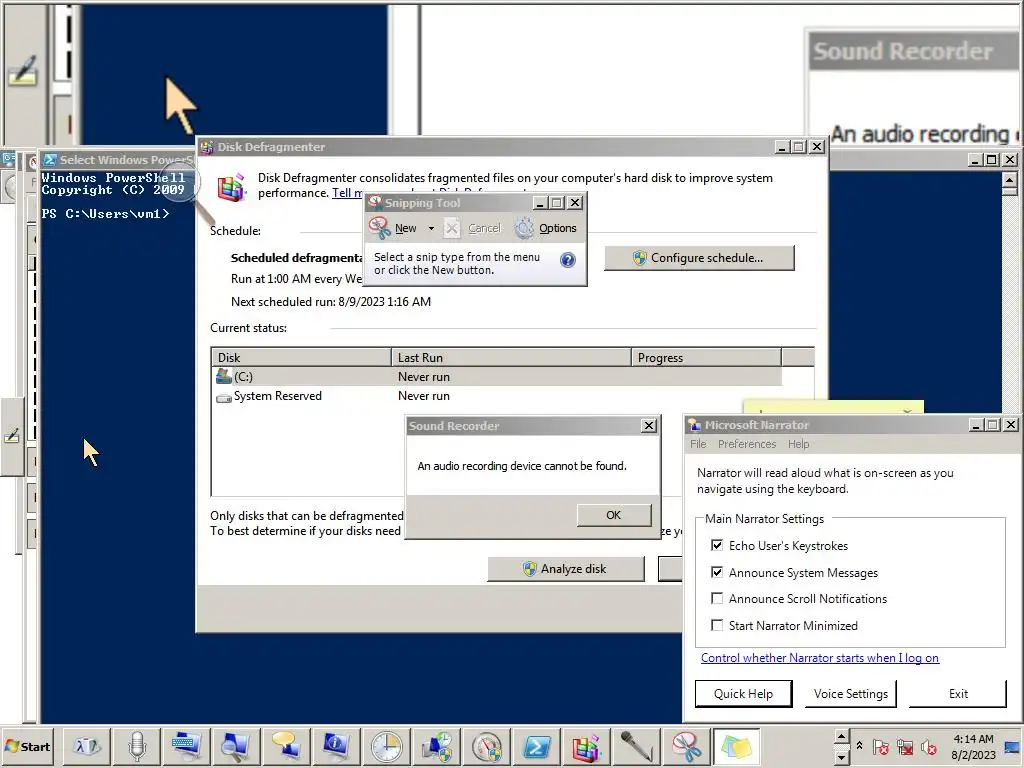Click the Action Center flag tray icon

[880, 746]
